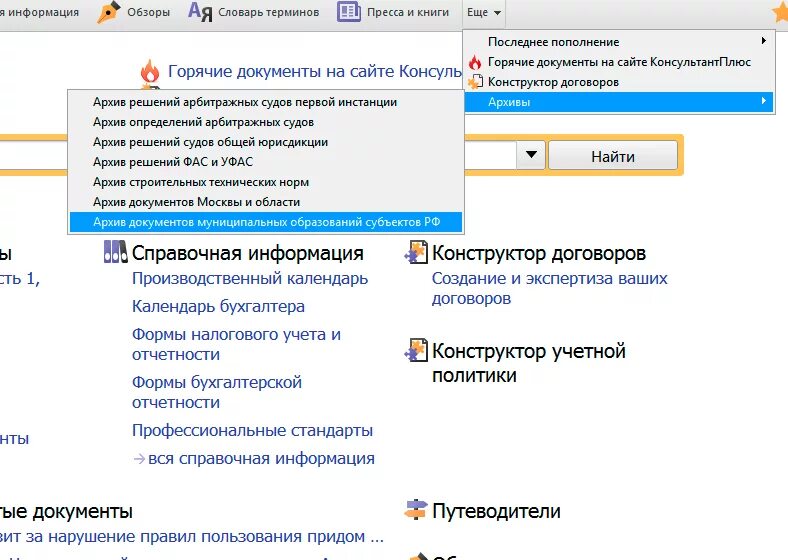
Task: Open Создание и экспертиза ваших договоров link
Action: point(549,288)
